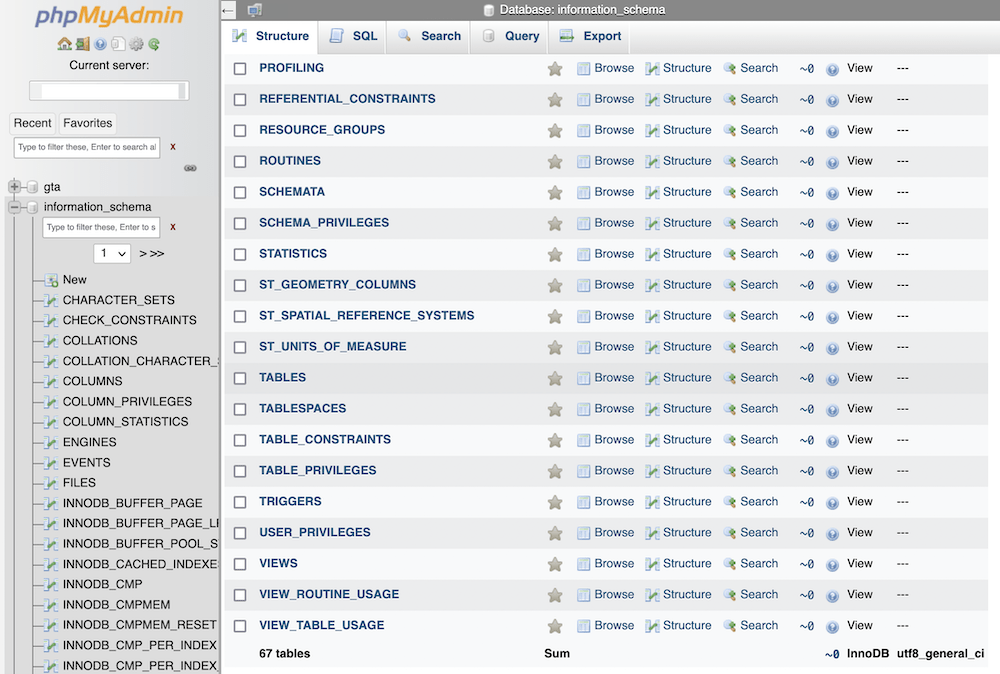The width and height of the screenshot is (1000, 674).
Task: Clear the top navigation filter with red X
Action: 173,147
